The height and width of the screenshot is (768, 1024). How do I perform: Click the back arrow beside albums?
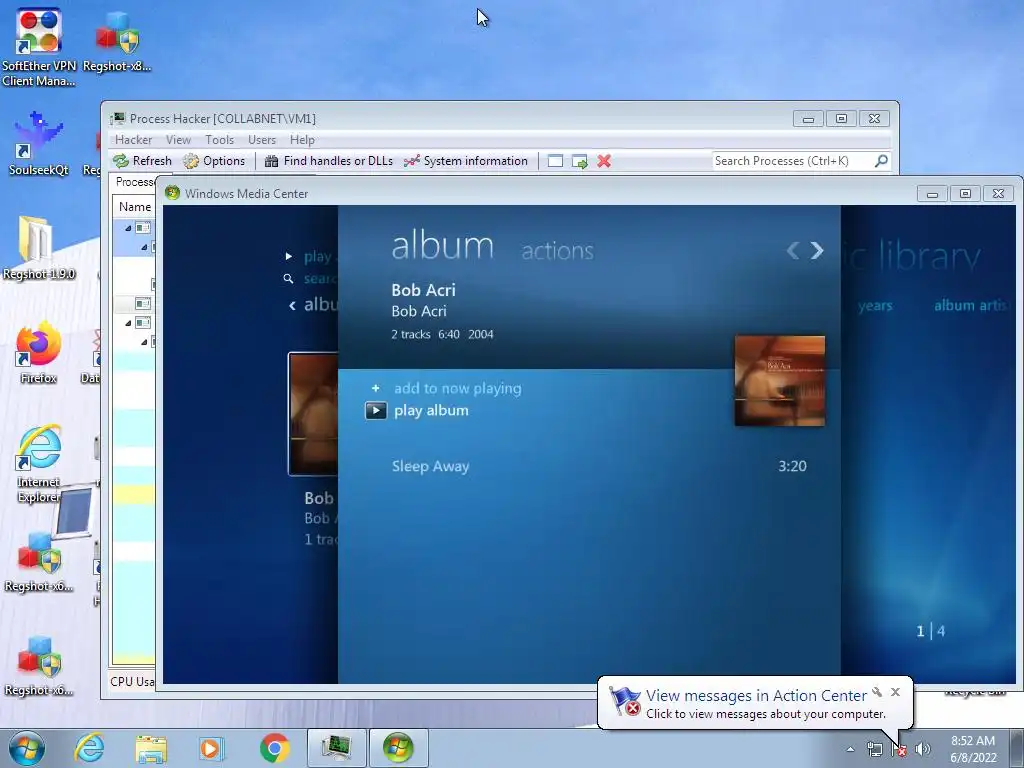pyautogui.click(x=293, y=305)
